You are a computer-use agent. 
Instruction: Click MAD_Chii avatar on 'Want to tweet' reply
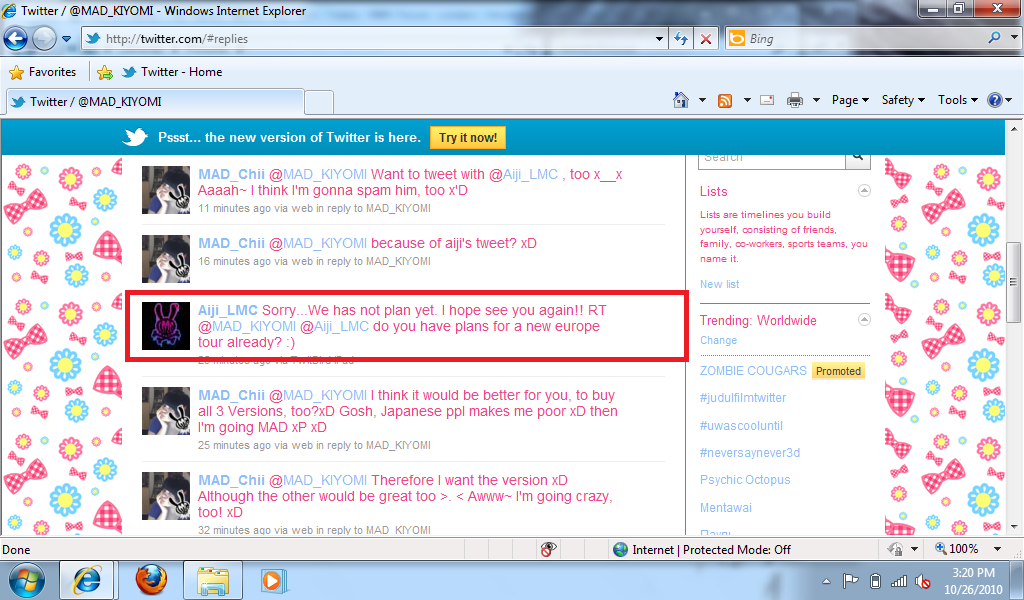click(166, 190)
